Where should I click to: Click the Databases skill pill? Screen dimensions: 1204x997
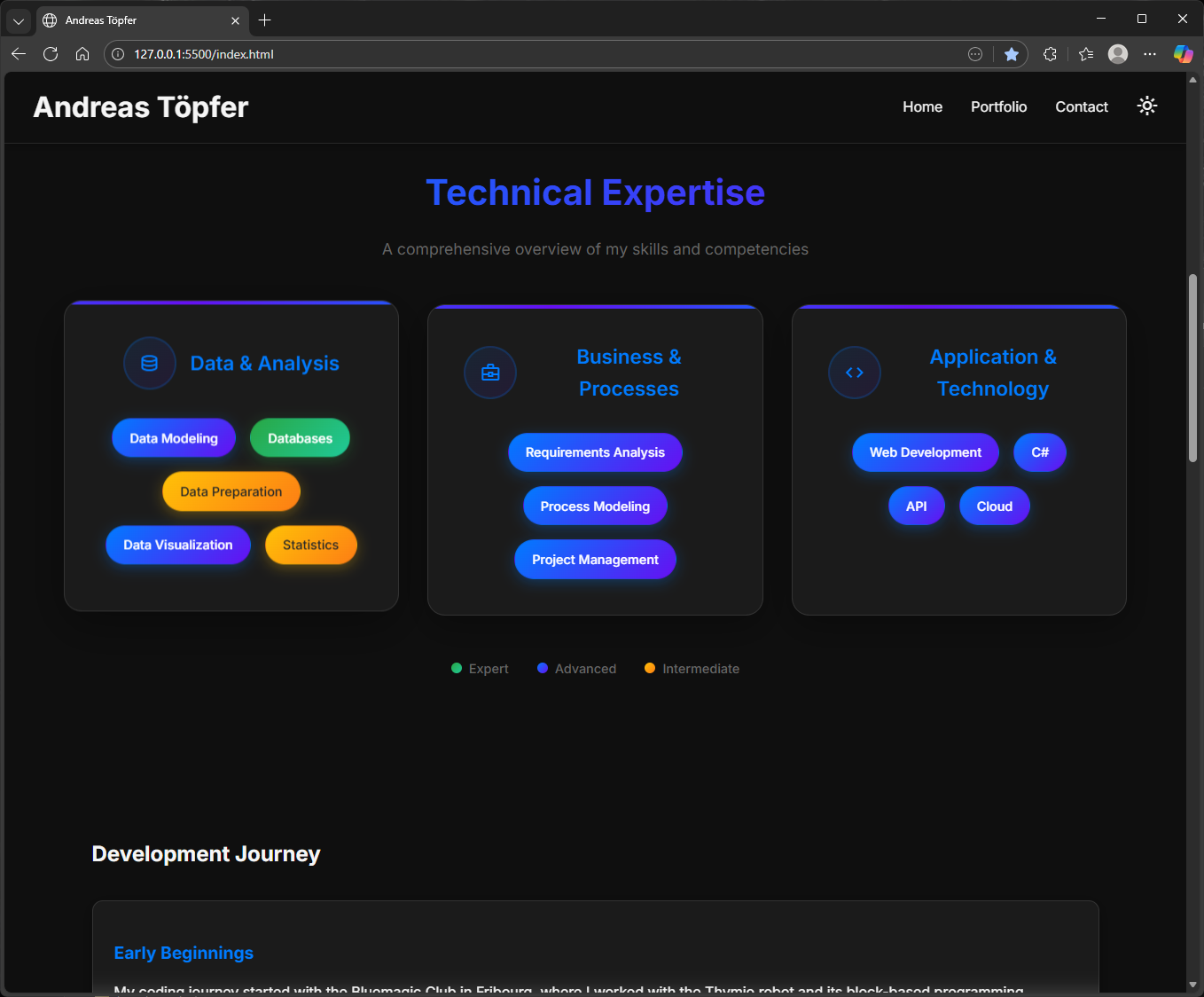click(x=301, y=438)
